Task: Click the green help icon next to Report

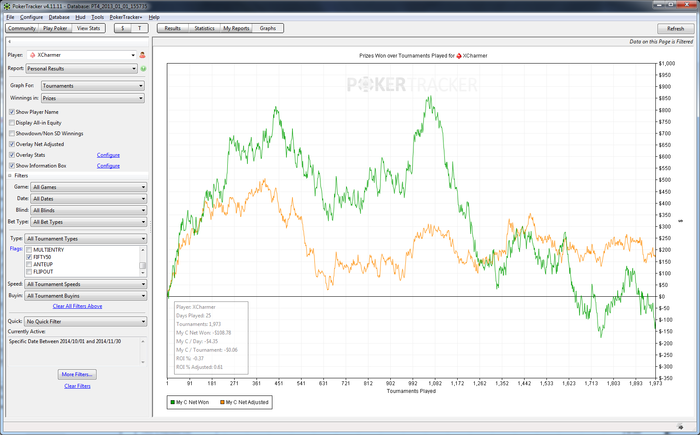Action: click(x=143, y=69)
